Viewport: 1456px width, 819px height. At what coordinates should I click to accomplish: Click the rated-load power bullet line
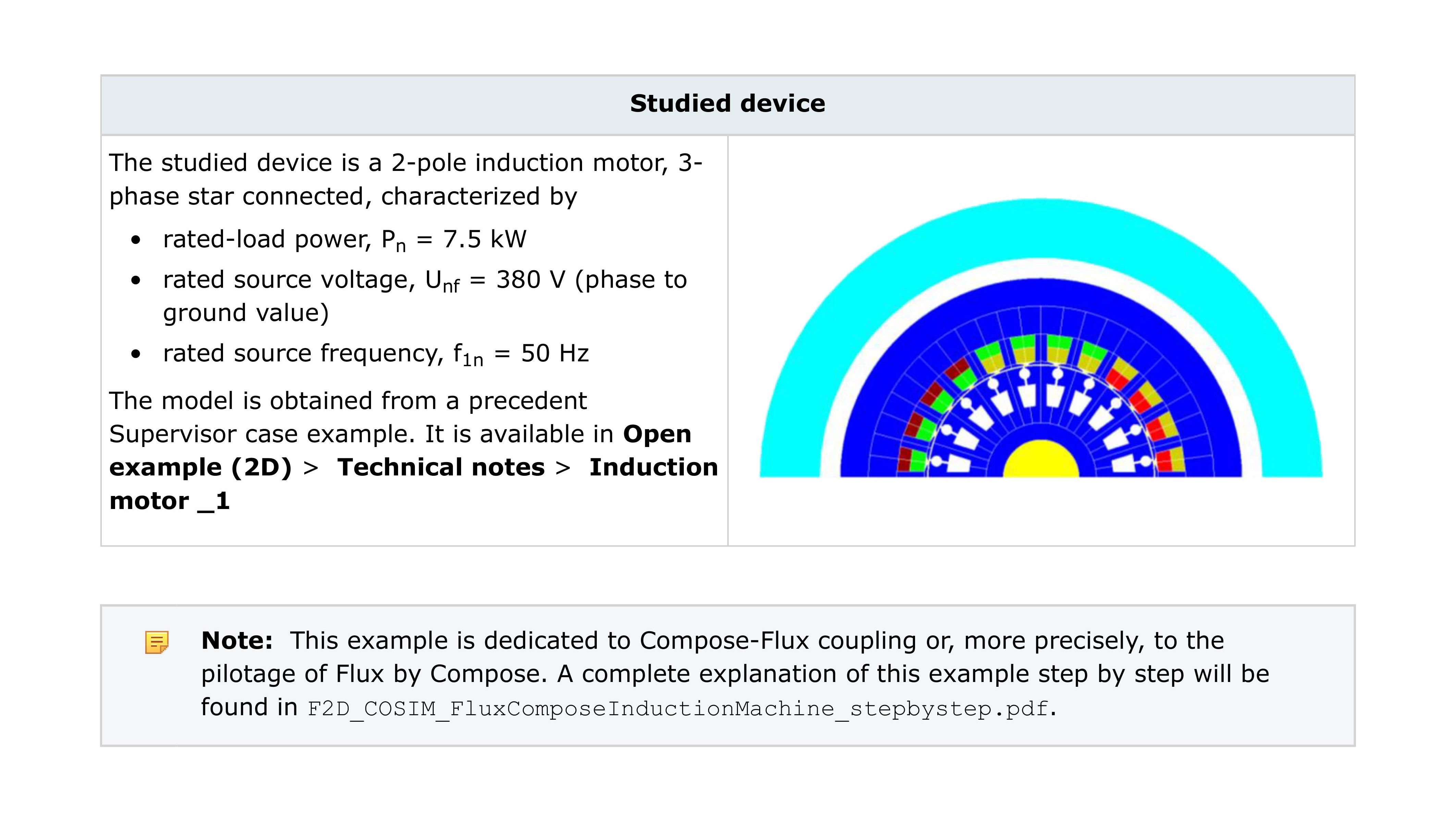pos(344,240)
